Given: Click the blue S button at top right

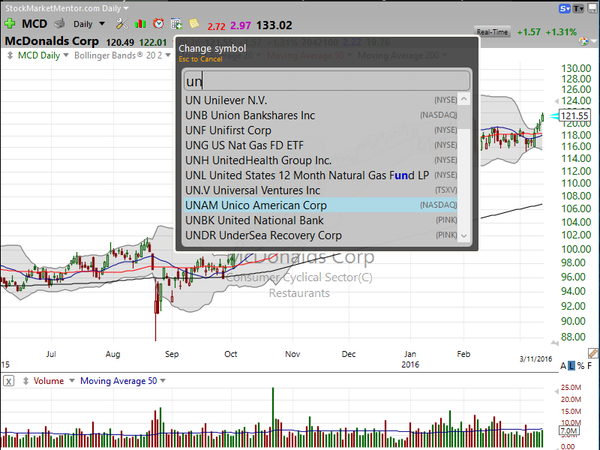Looking at the screenshot, I should [565, 8].
